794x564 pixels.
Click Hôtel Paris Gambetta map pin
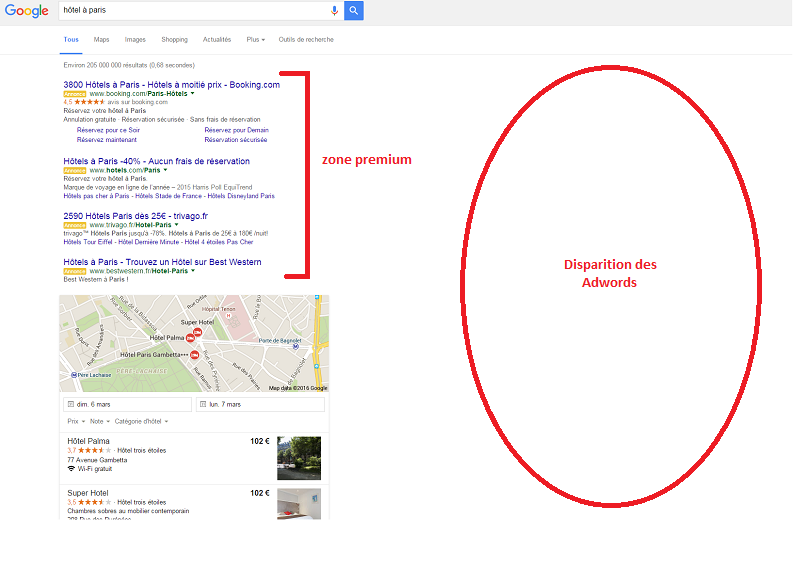(x=194, y=355)
